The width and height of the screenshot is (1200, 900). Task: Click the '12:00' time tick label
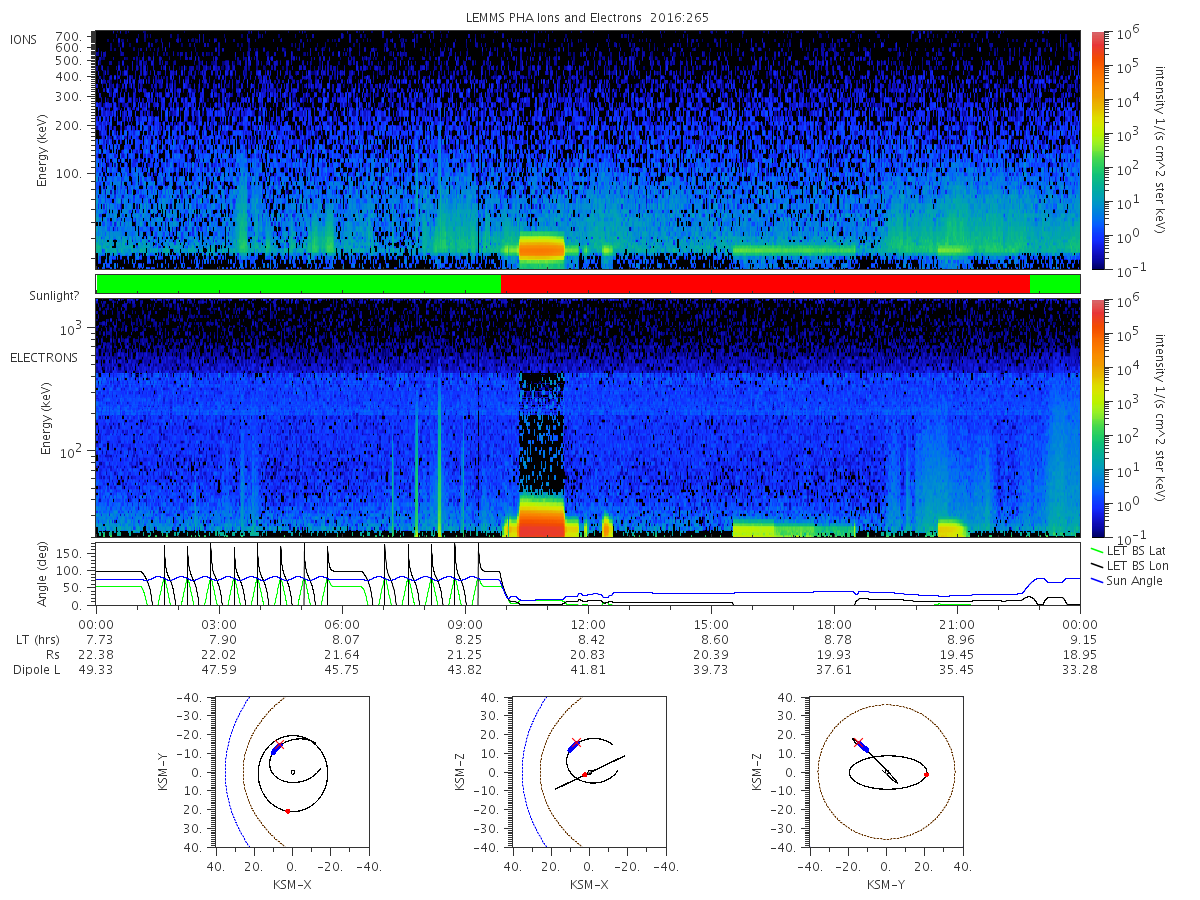(x=589, y=623)
